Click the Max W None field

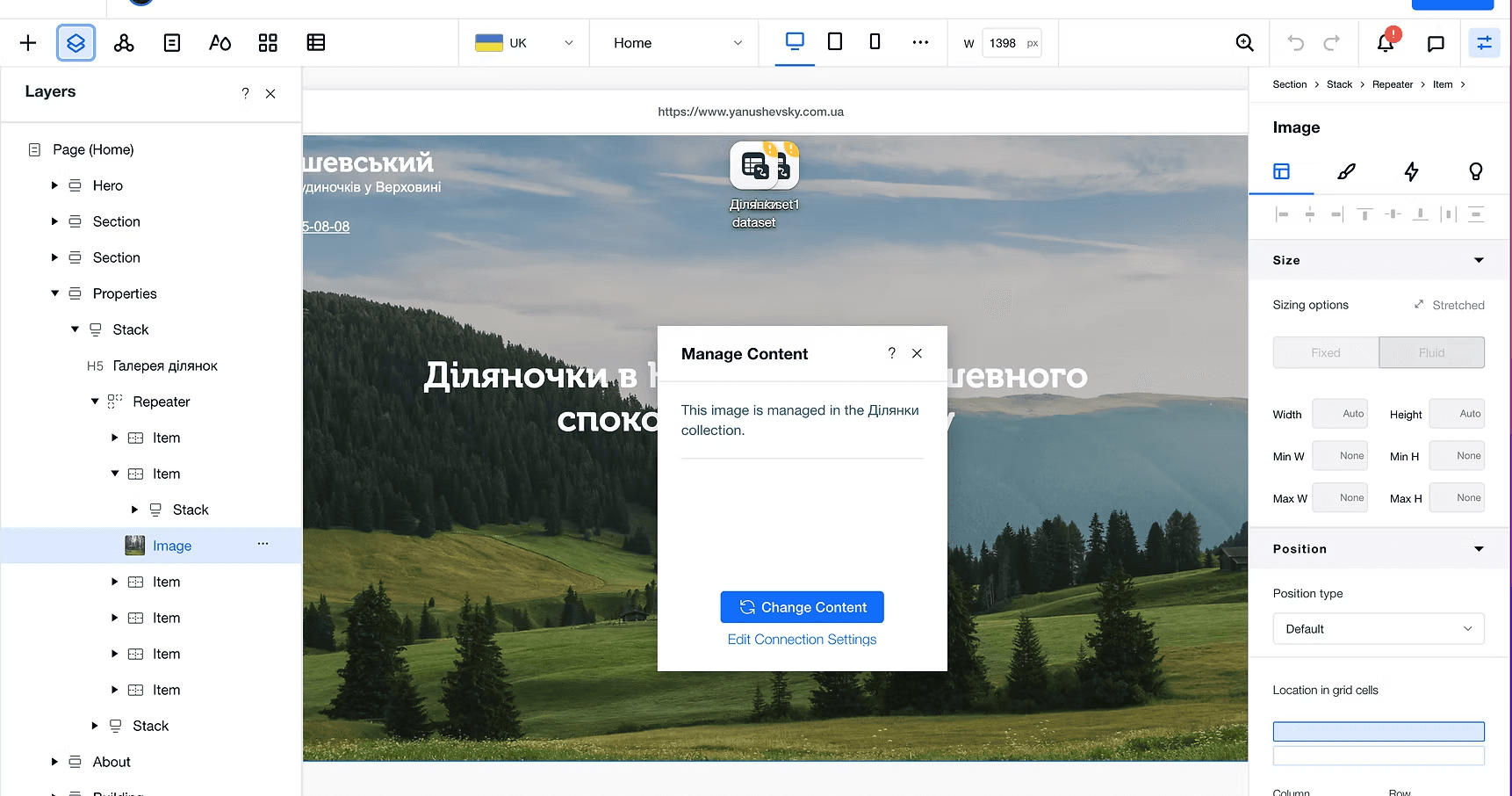pos(1340,497)
